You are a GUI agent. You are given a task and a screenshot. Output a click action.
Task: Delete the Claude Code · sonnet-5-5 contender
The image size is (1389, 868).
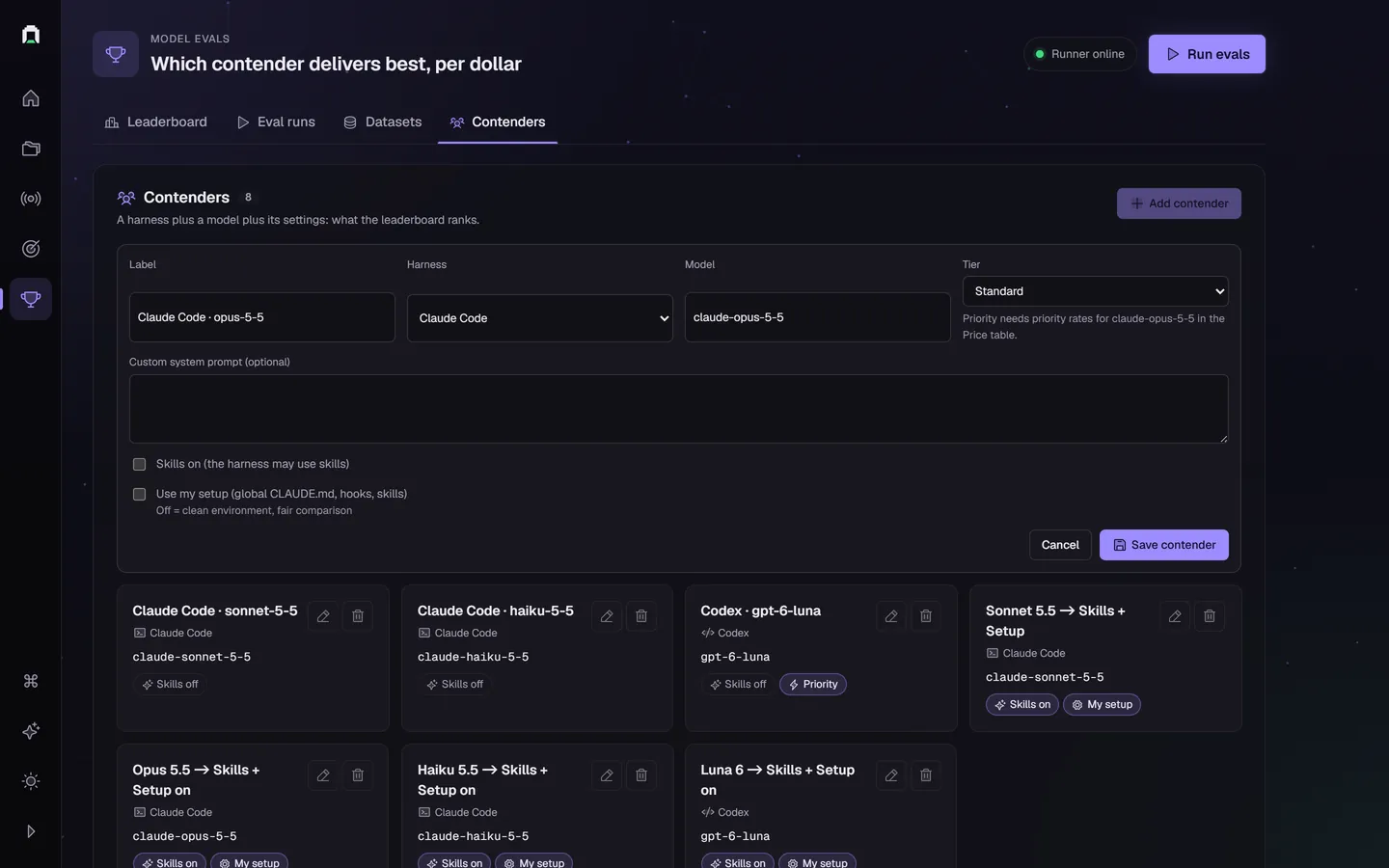358,616
